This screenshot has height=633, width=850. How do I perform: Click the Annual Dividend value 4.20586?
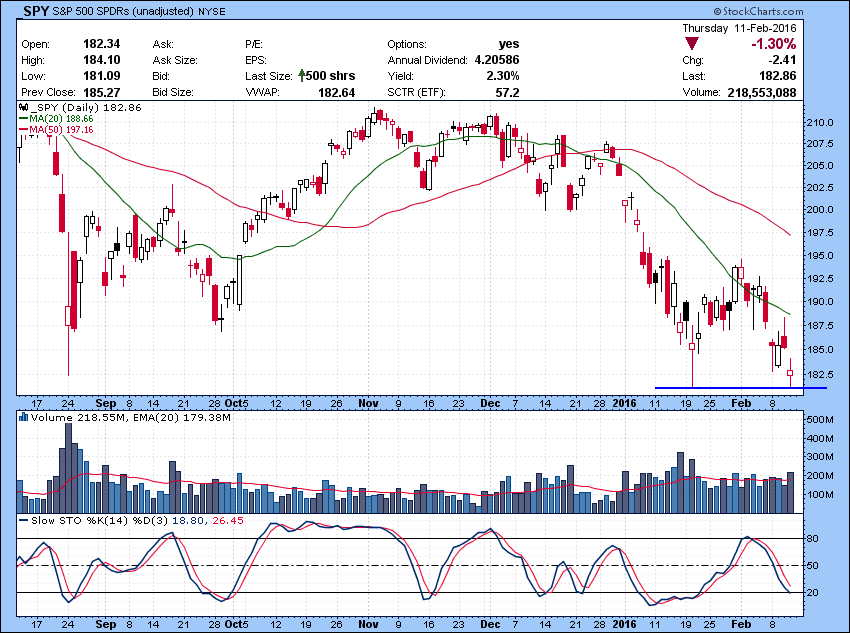tap(497, 60)
